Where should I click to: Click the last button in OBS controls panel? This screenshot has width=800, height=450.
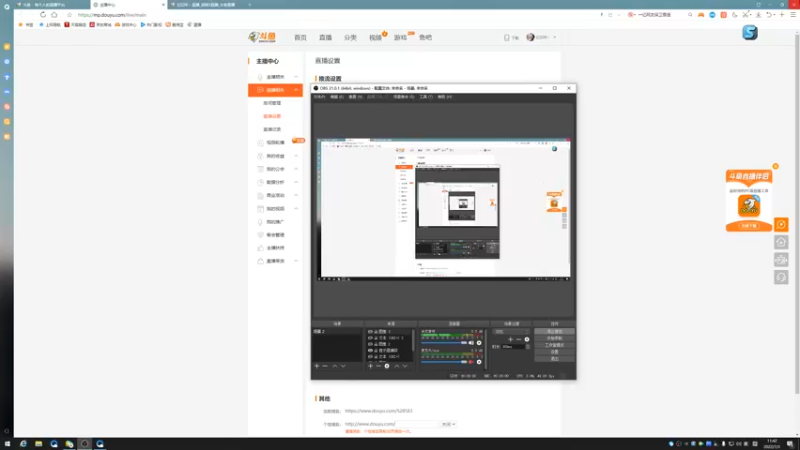[555, 359]
